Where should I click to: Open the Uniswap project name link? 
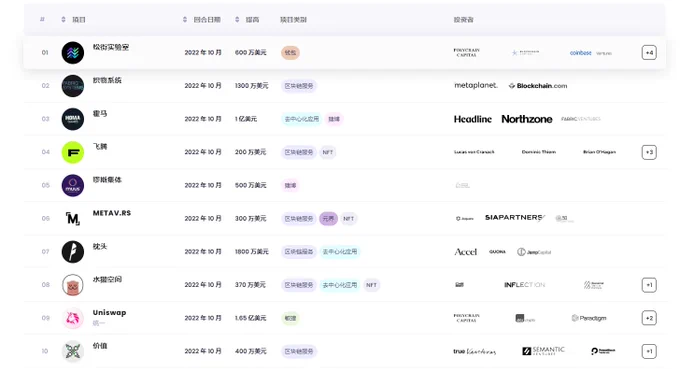pyautogui.click(x=109, y=312)
